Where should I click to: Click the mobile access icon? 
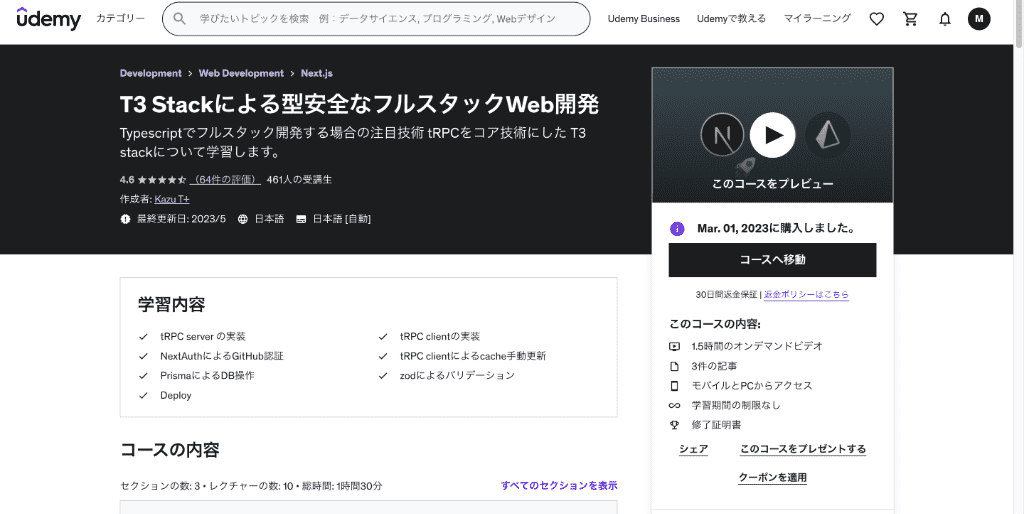[x=675, y=385]
